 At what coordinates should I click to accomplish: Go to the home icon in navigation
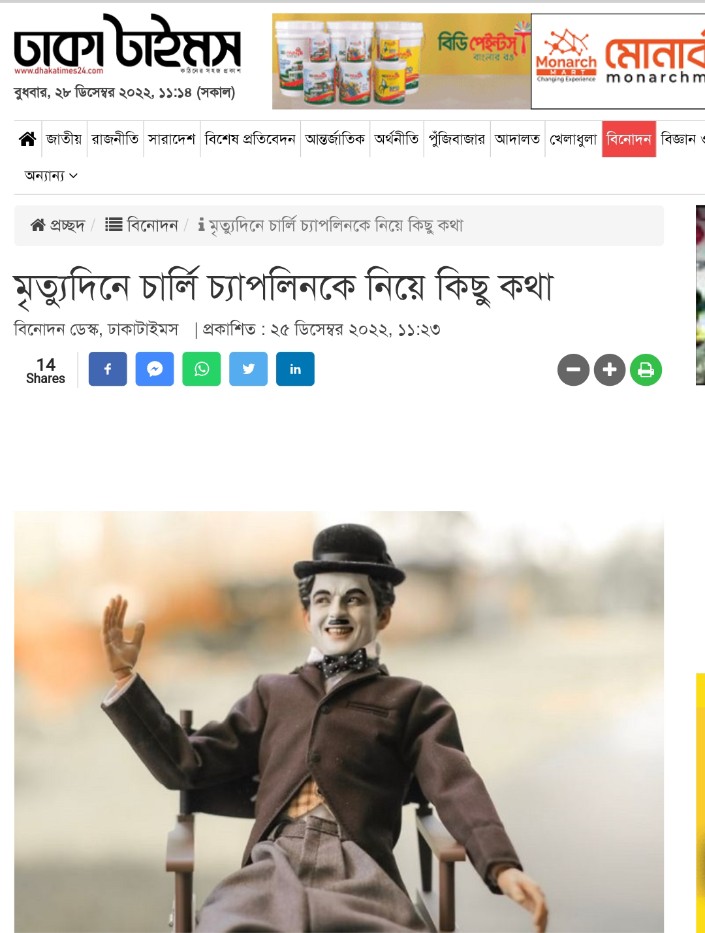(x=27, y=139)
